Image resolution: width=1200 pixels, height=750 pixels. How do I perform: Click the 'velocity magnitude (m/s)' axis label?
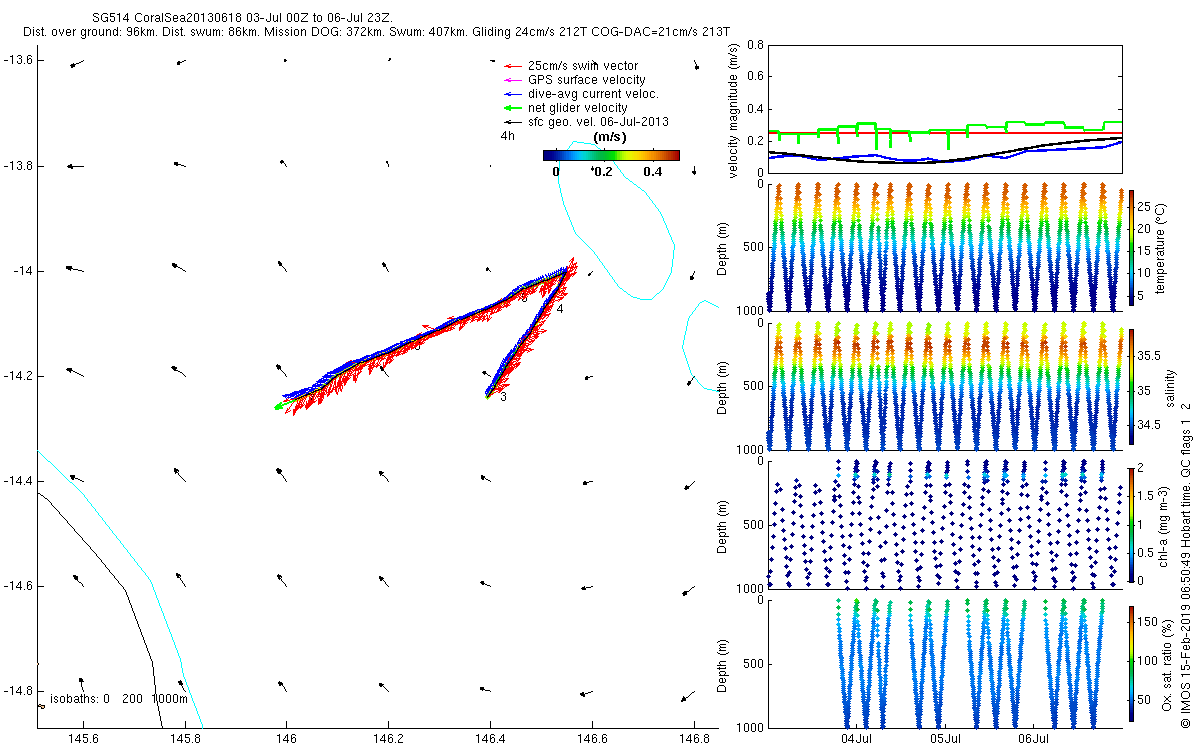click(736, 110)
